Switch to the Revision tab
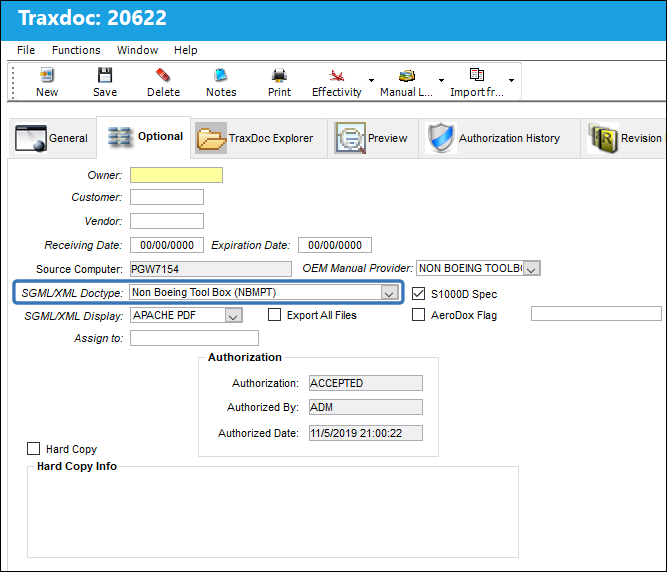Viewport: 667px width, 572px height. pos(624,138)
